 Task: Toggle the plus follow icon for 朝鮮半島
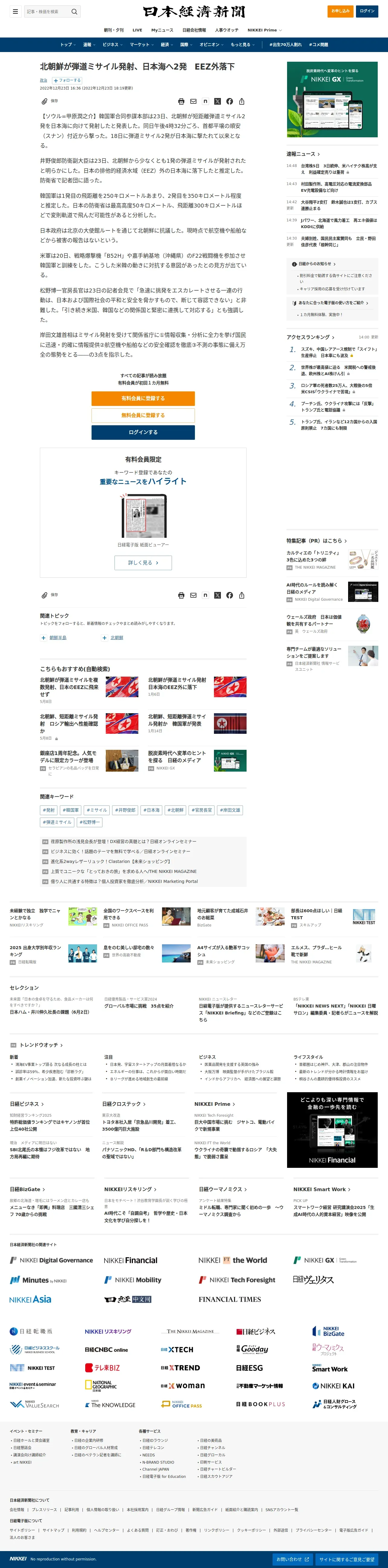point(43,638)
